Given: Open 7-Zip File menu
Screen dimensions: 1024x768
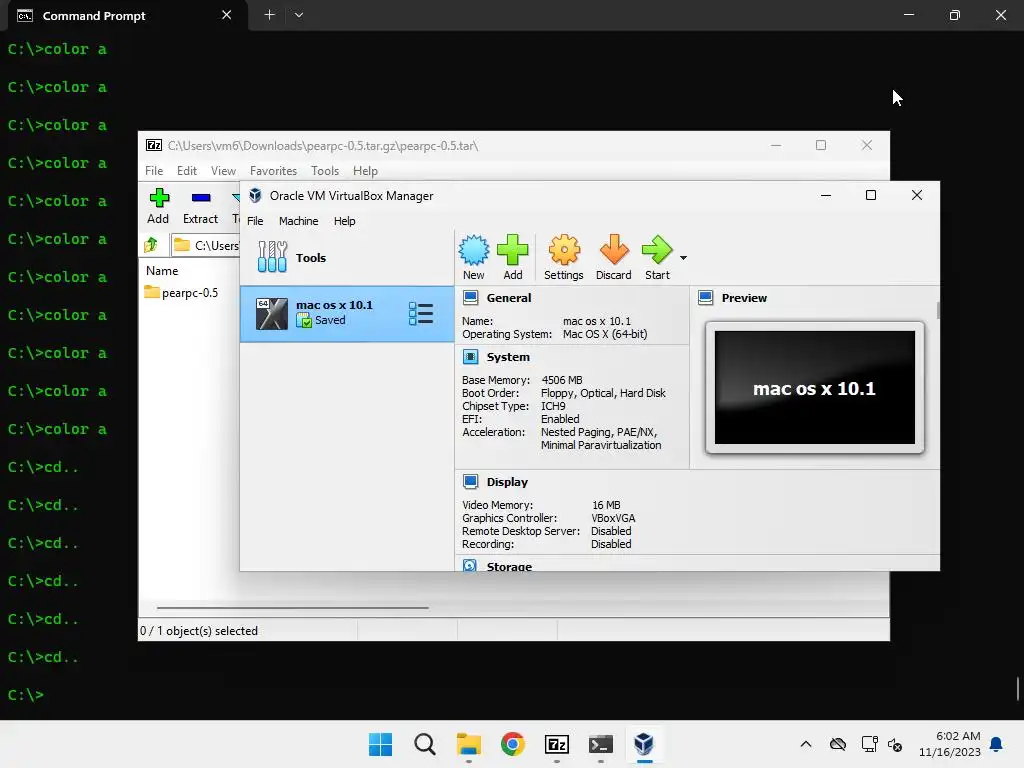Looking at the screenshot, I should coord(154,170).
